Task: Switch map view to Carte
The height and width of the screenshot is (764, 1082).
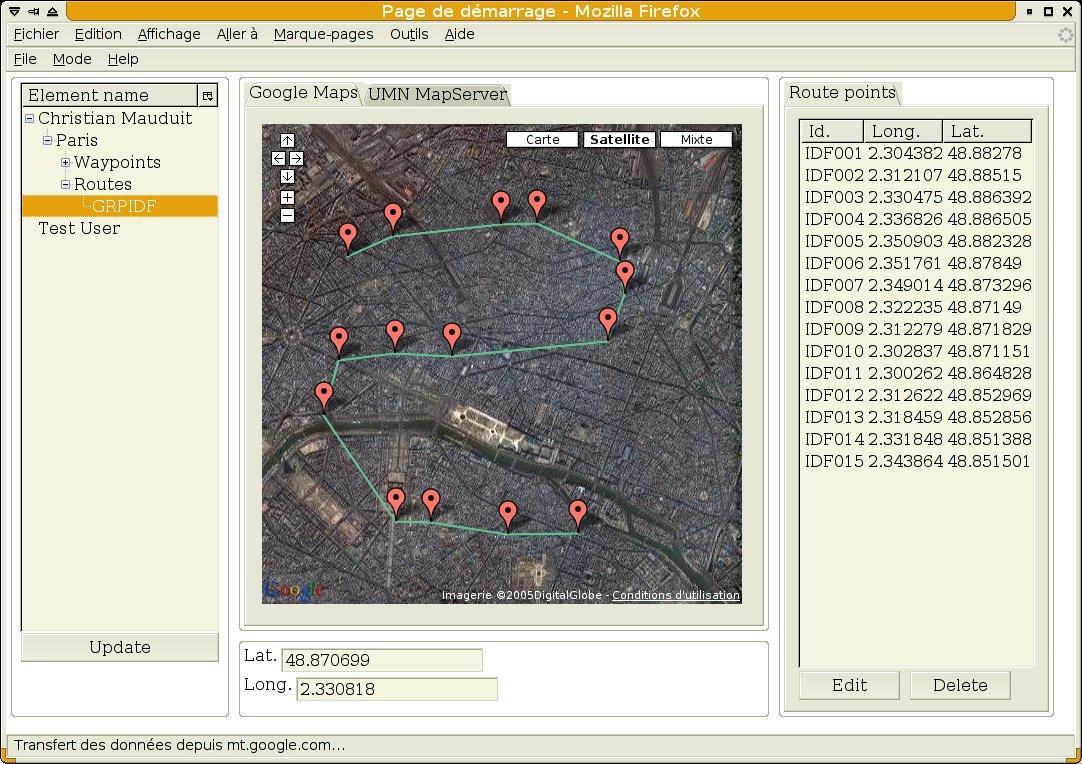Action: (542, 140)
